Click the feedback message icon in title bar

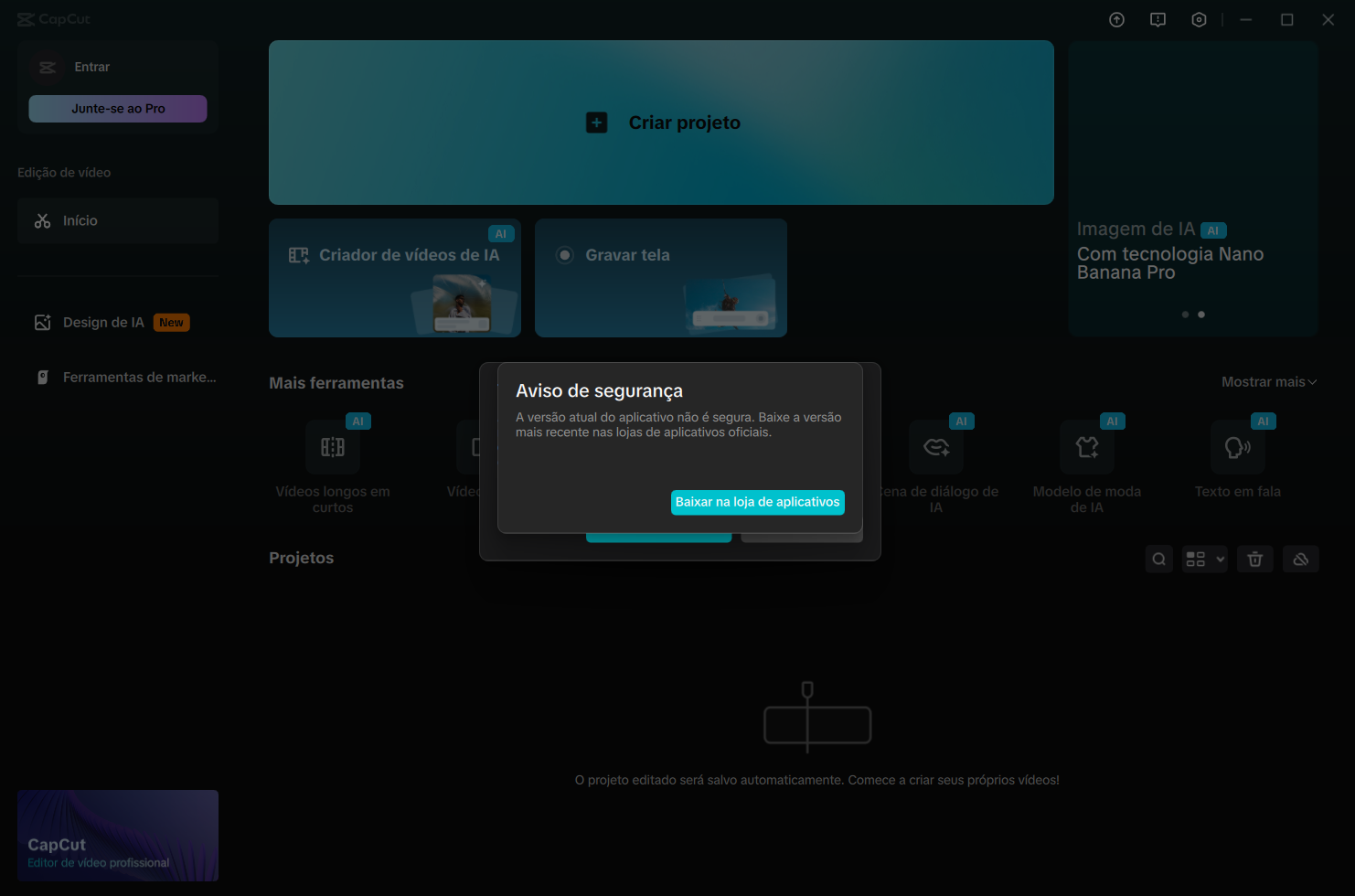1158,20
